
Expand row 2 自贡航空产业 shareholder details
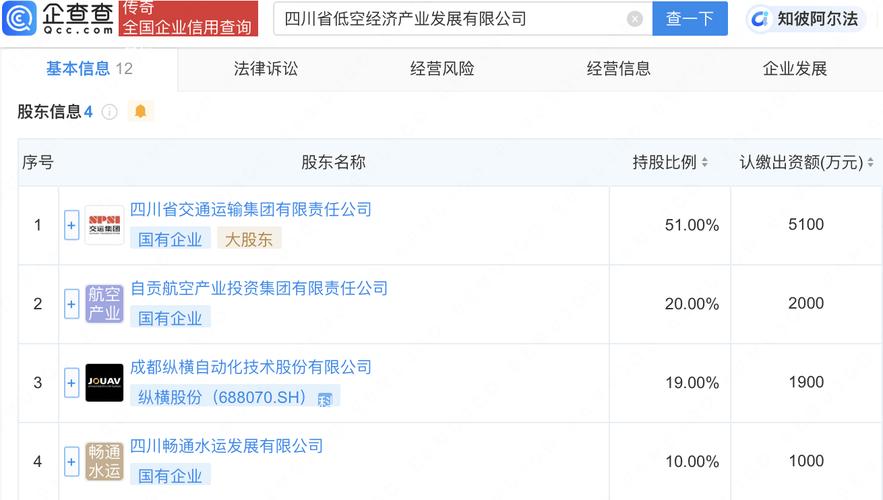(x=71, y=304)
